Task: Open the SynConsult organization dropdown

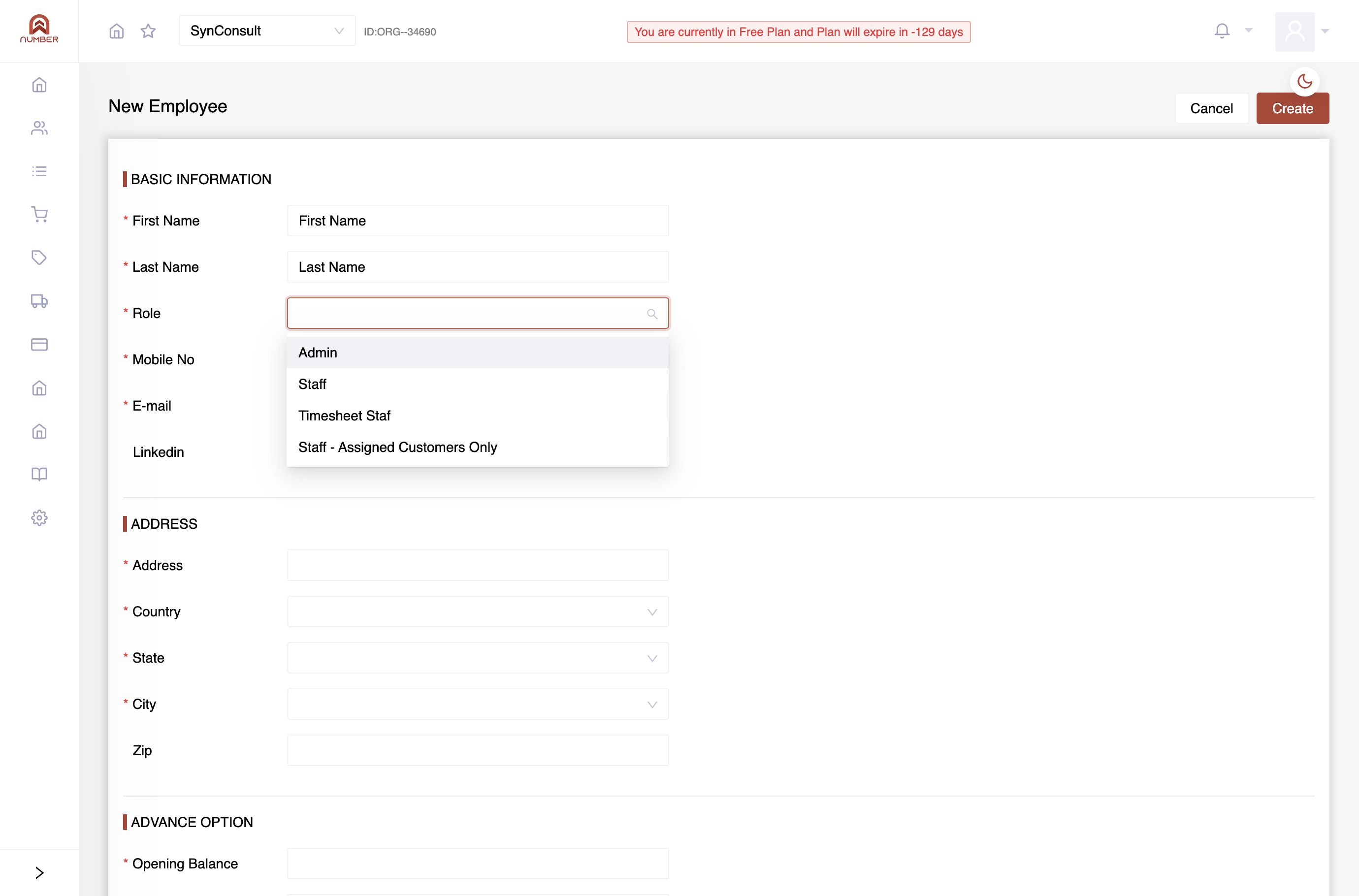Action: coord(267,31)
